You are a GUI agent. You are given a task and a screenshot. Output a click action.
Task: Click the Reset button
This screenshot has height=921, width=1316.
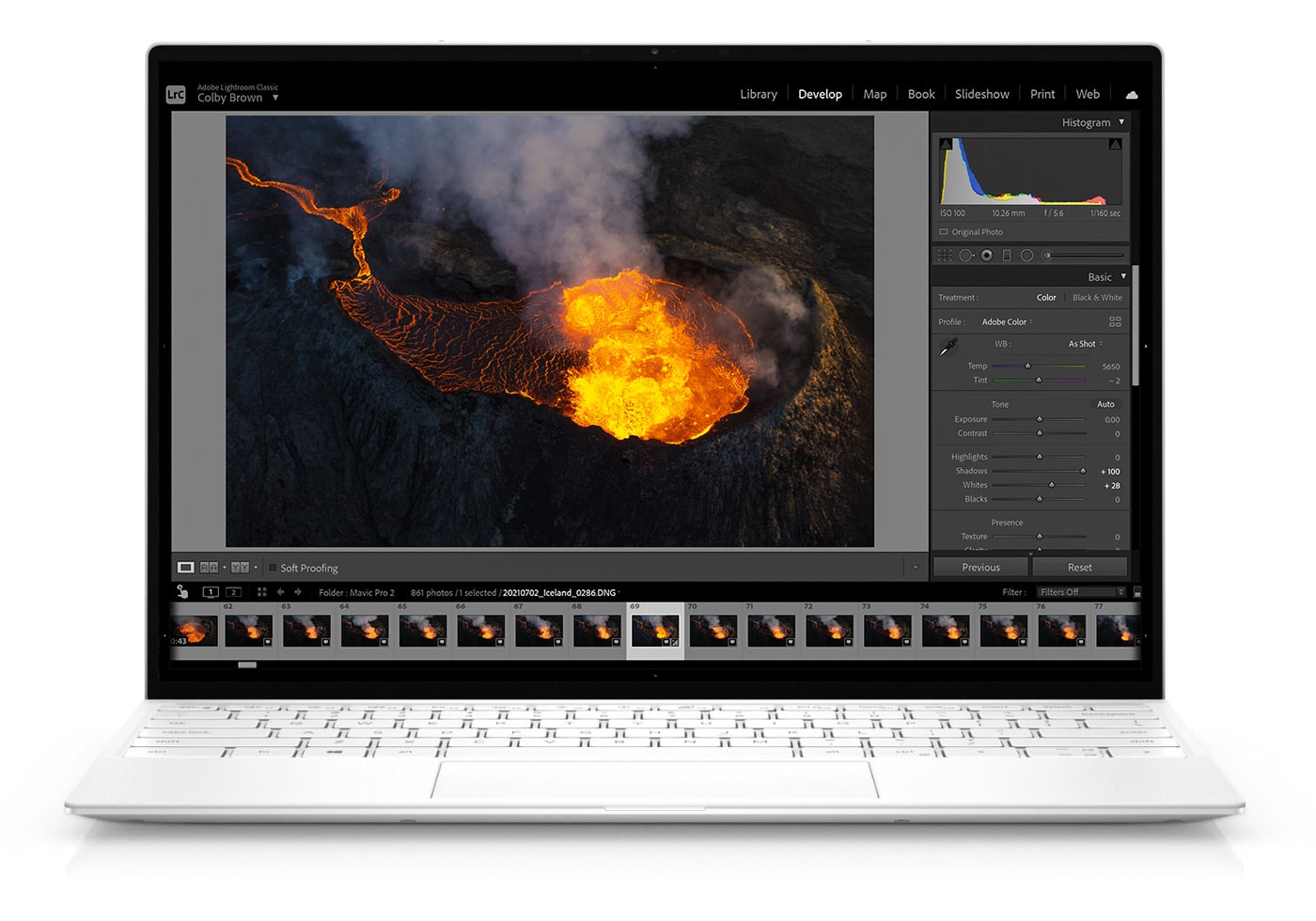1080,567
